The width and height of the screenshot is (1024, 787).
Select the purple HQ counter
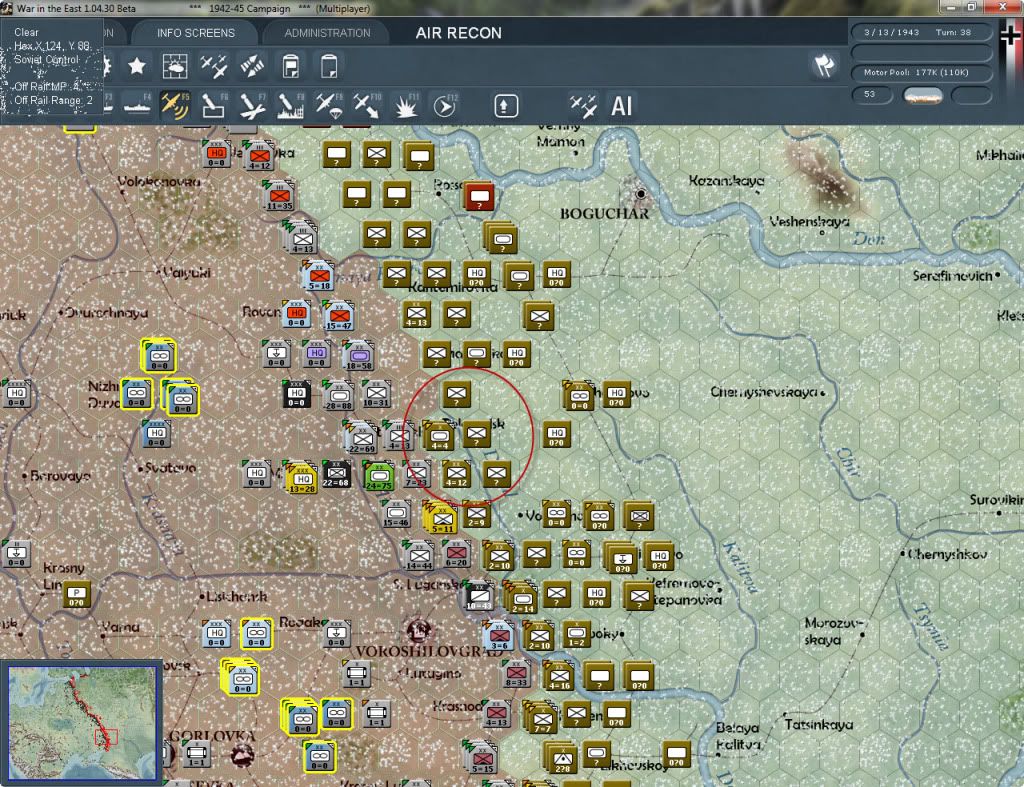(x=316, y=355)
